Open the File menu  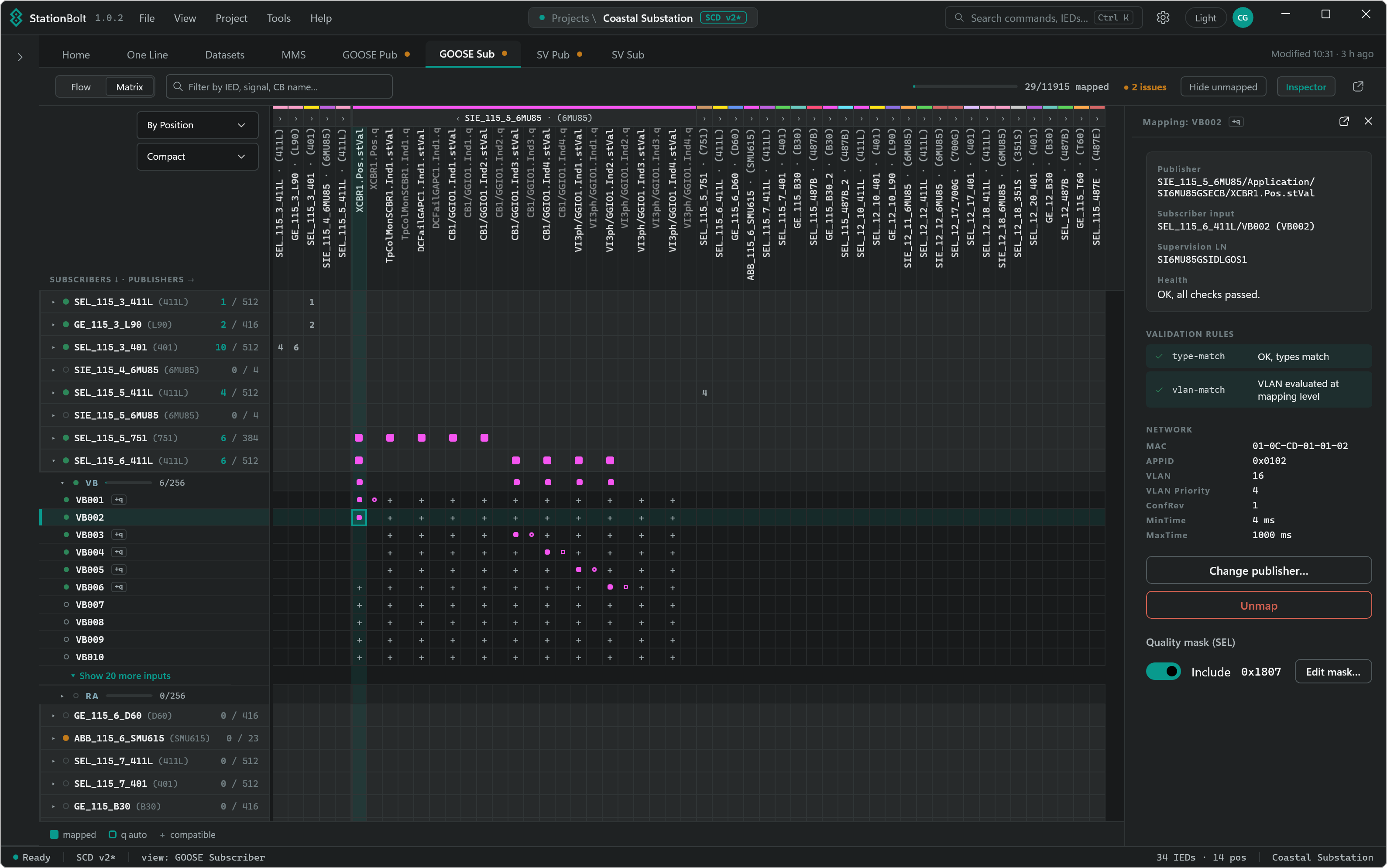pos(146,18)
